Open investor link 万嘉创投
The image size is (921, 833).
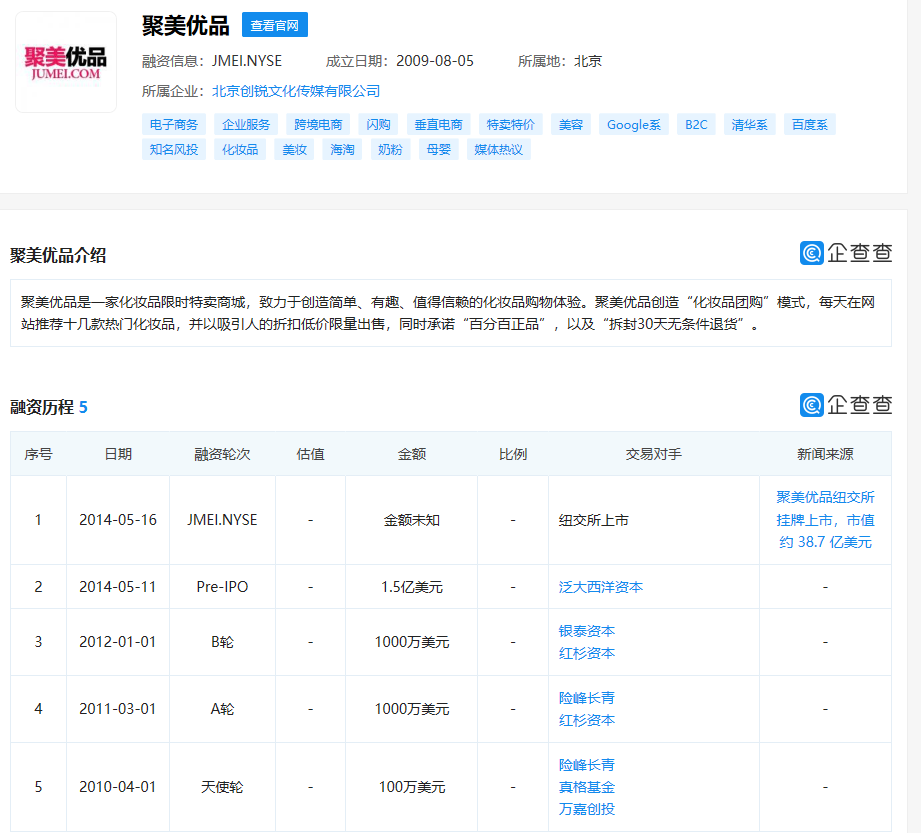click(x=587, y=810)
